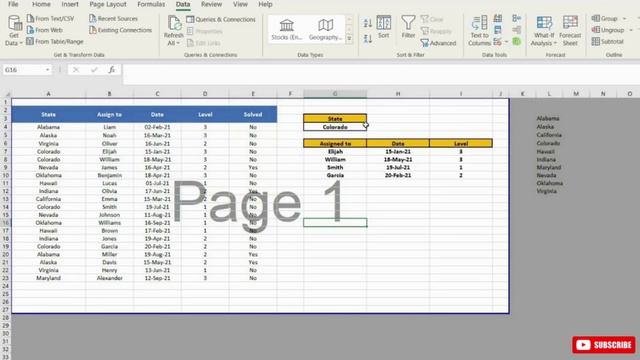This screenshot has width=640, height=360.
Task: Open the State dropdown beside Colorado
Action: [x=365, y=126]
